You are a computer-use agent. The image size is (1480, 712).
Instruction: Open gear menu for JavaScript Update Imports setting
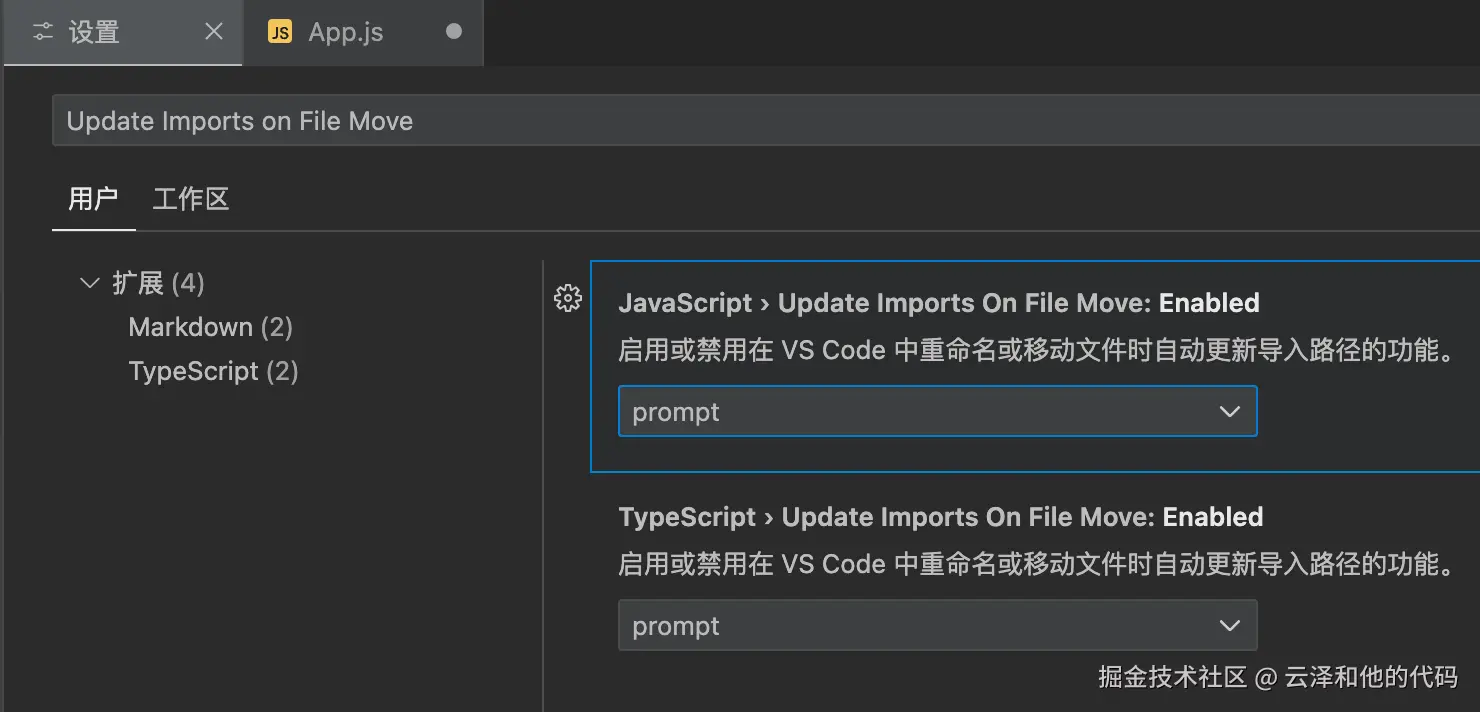568,298
